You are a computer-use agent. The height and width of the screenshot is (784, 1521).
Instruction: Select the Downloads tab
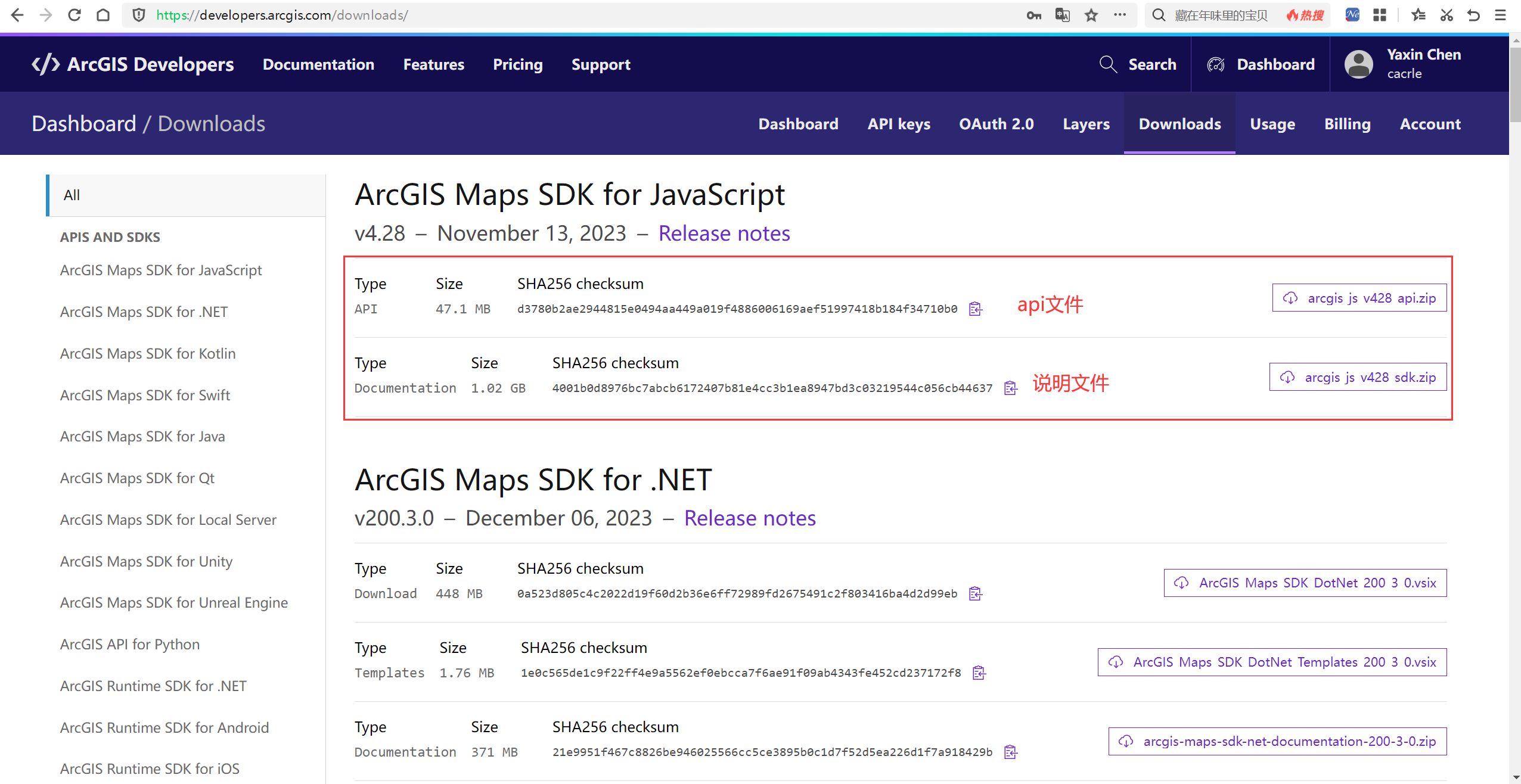coord(1179,124)
